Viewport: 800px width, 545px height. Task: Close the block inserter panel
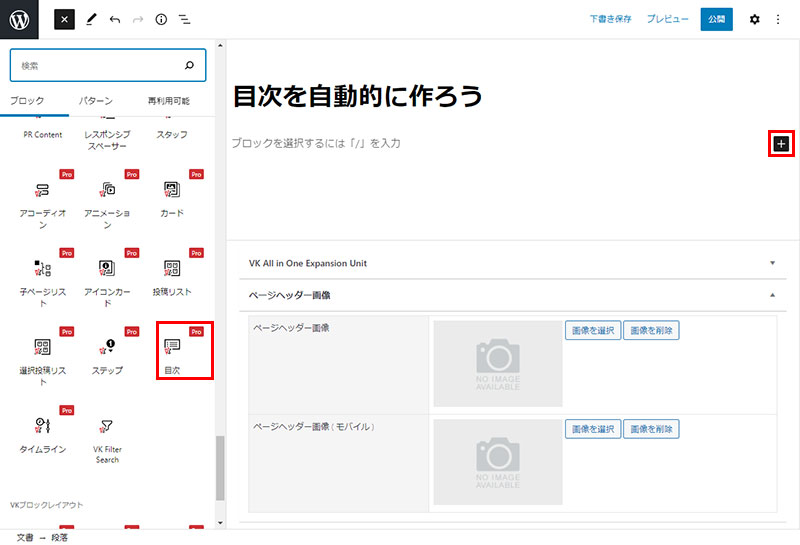point(64,19)
